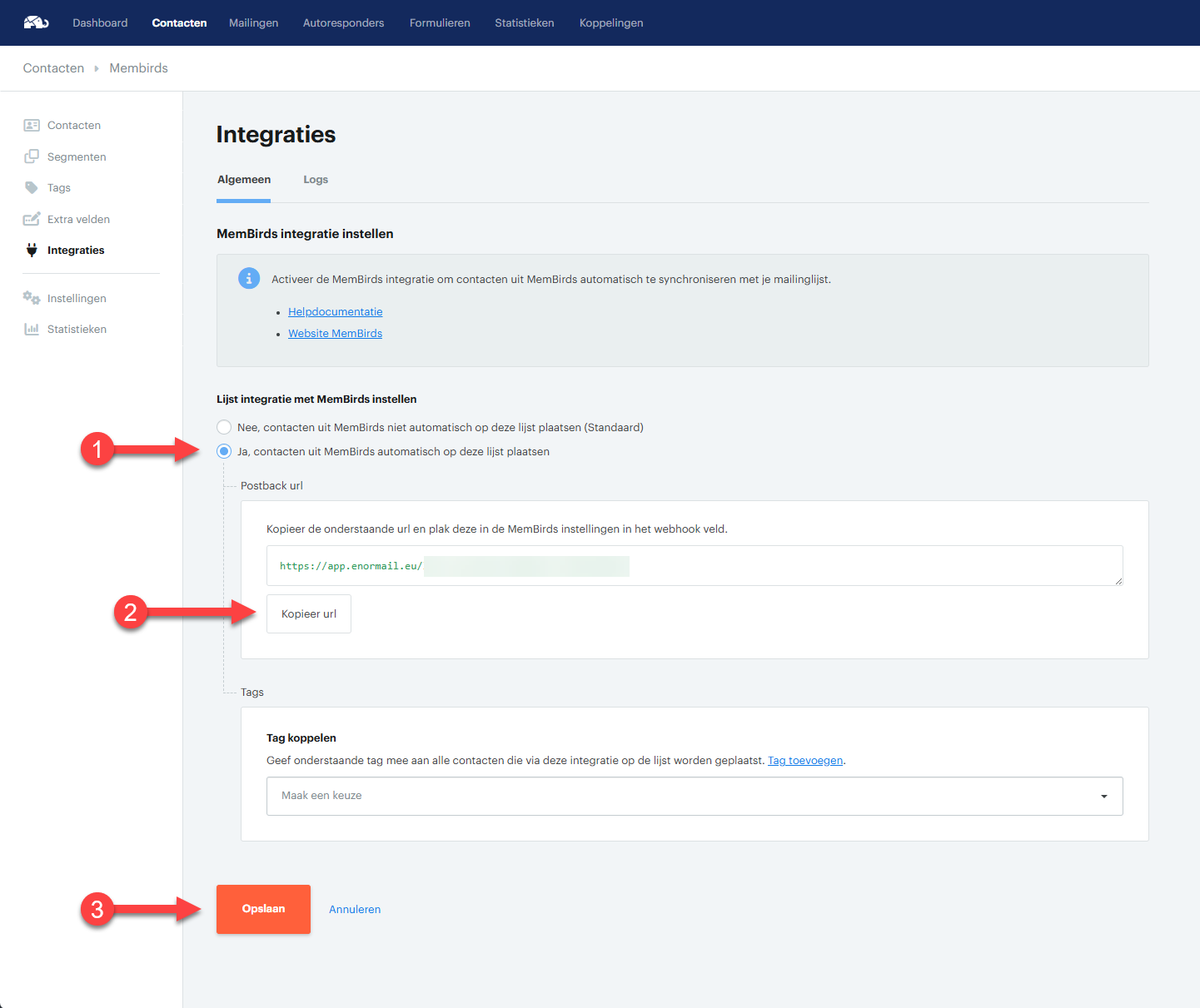Viewport: 1200px width, 1008px height.
Task: Open the Helpdocumentatie link
Action: pos(336,311)
